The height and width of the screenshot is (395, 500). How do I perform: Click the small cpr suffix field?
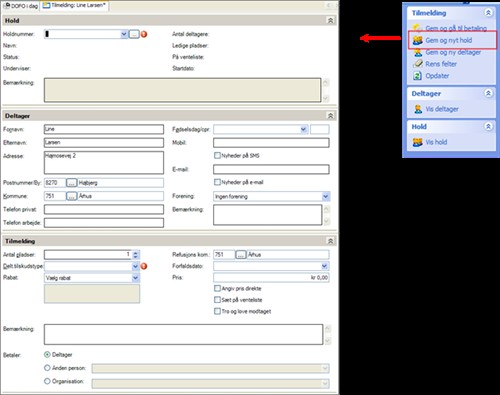[x=319, y=129]
